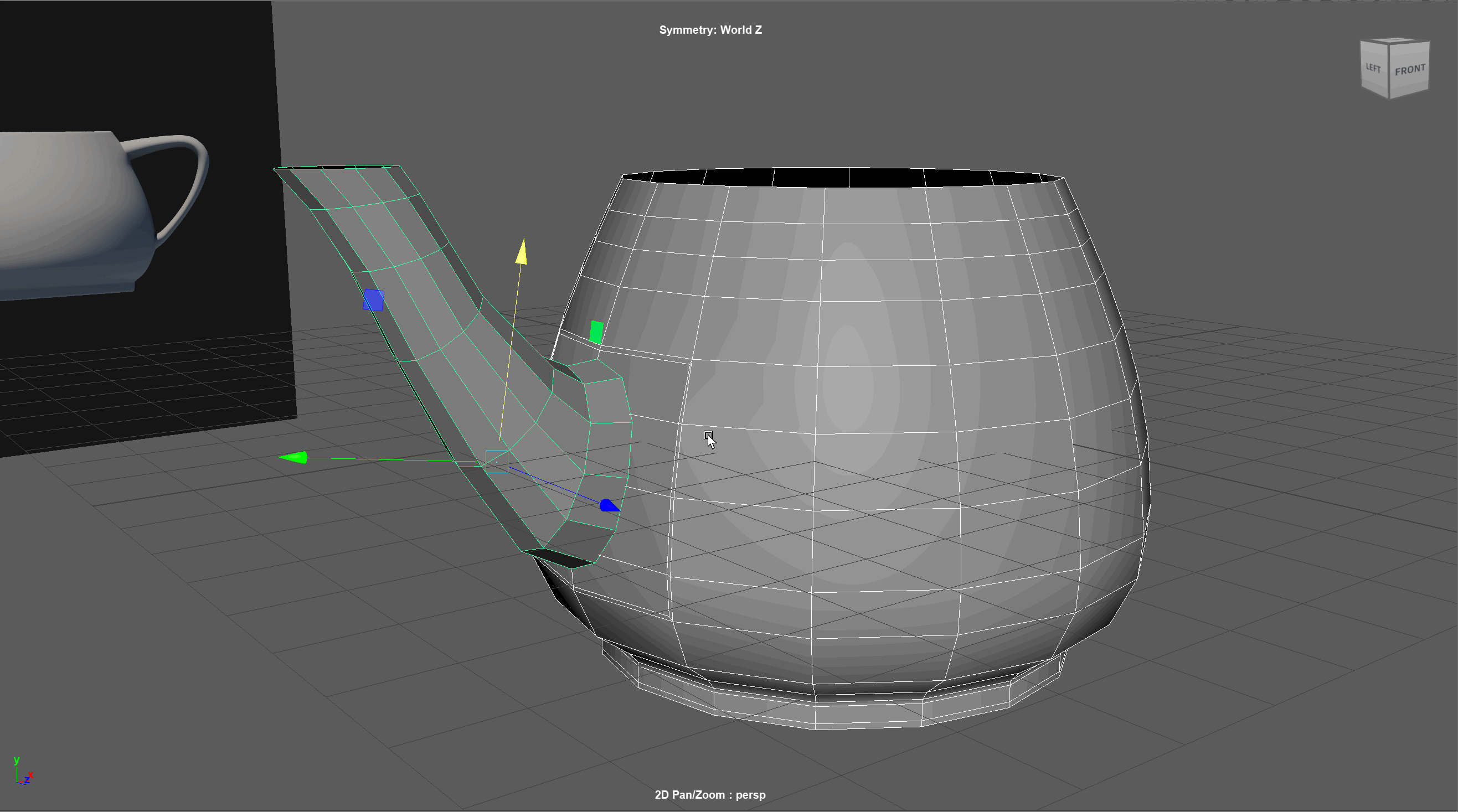This screenshot has width=1458, height=812.
Task: Click the cyan center square of the move manipulator
Action: click(496, 462)
